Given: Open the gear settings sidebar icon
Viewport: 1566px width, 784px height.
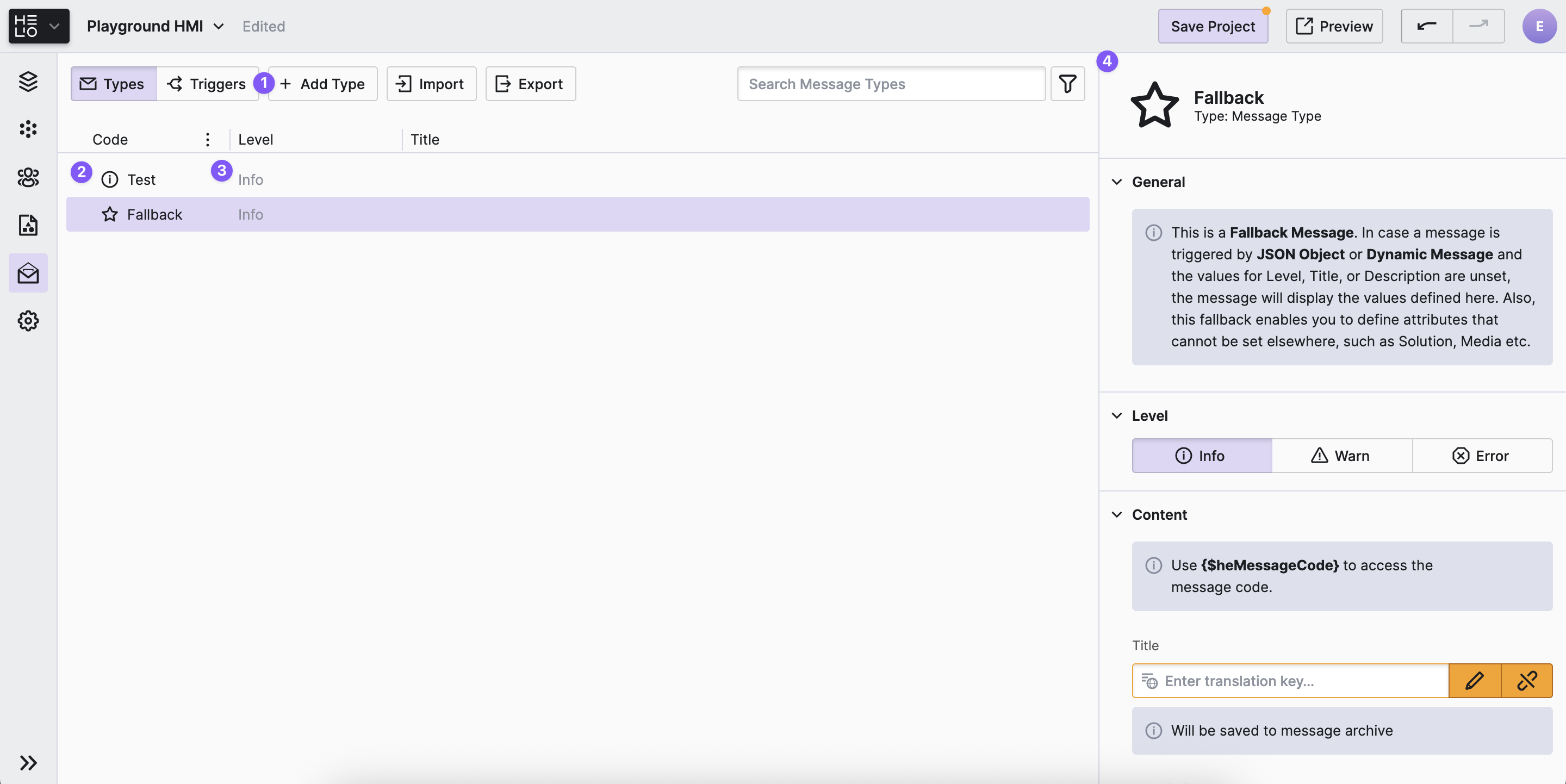Looking at the screenshot, I should point(28,320).
